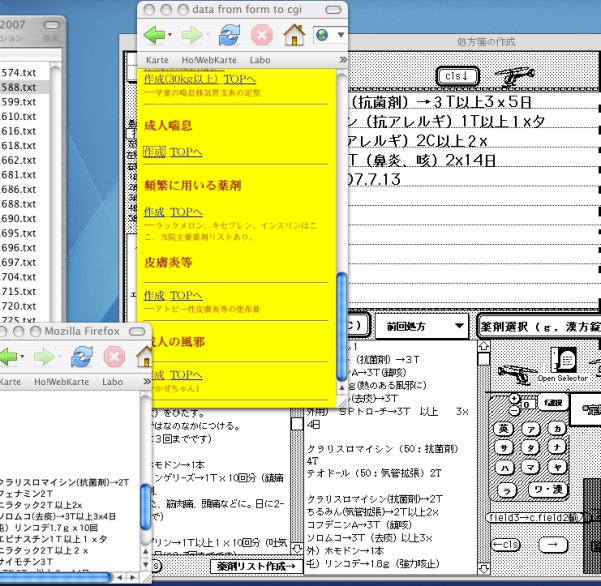
Task: Click up scroll arrow of drug list field
Action: [x=484, y=346]
